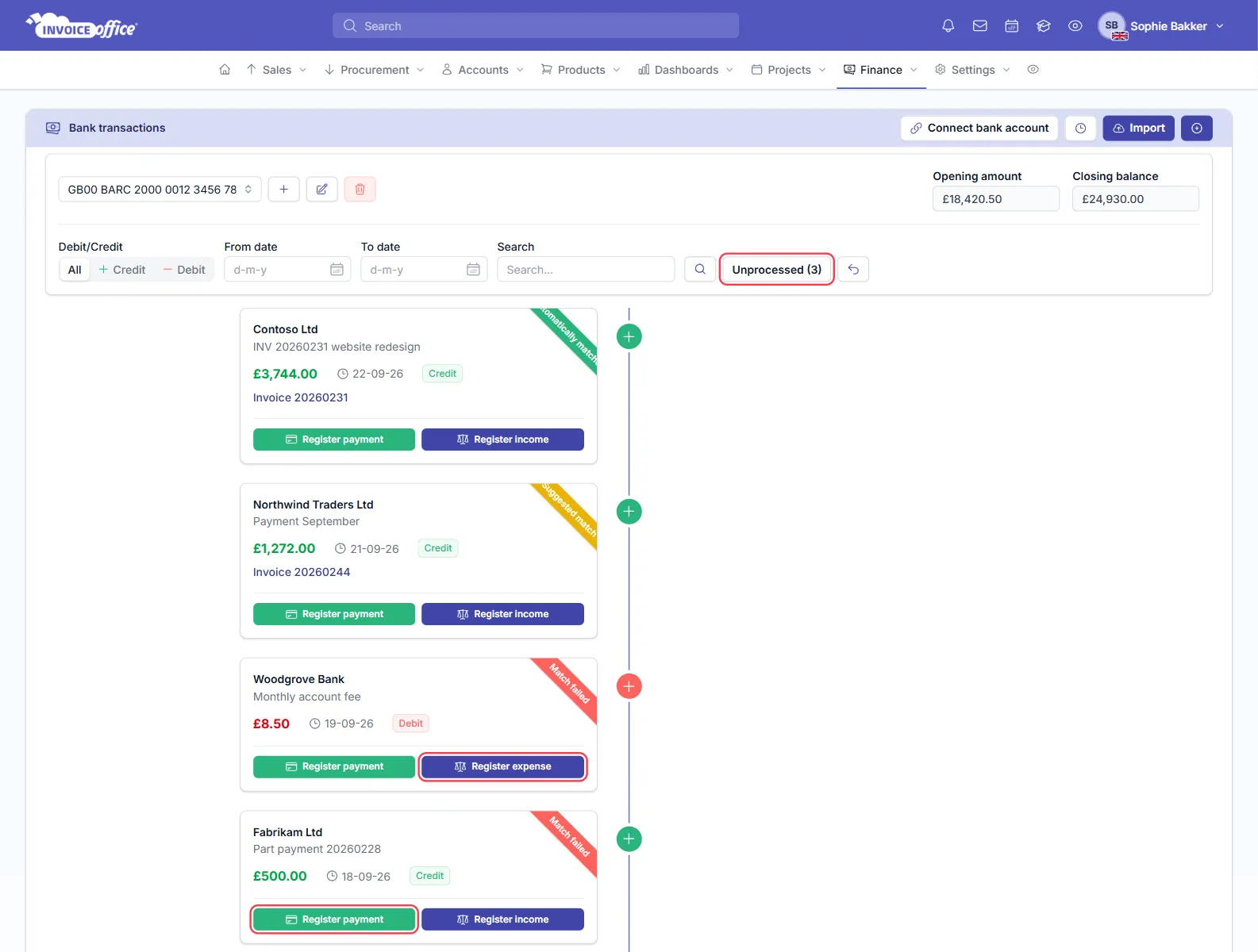This screenshot has height=952, width=1258.
Task: Open the Finance menu
Action: pyautogui.click(x=880, y=70)
